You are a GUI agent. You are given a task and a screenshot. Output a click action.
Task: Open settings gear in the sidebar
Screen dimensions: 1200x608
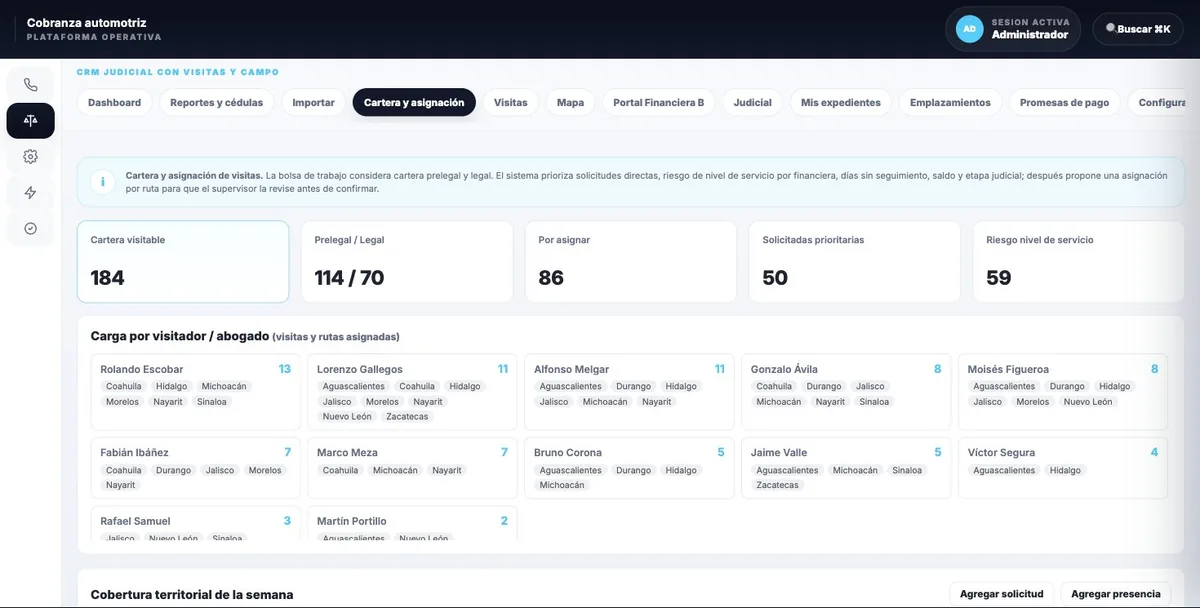[31, 157]
